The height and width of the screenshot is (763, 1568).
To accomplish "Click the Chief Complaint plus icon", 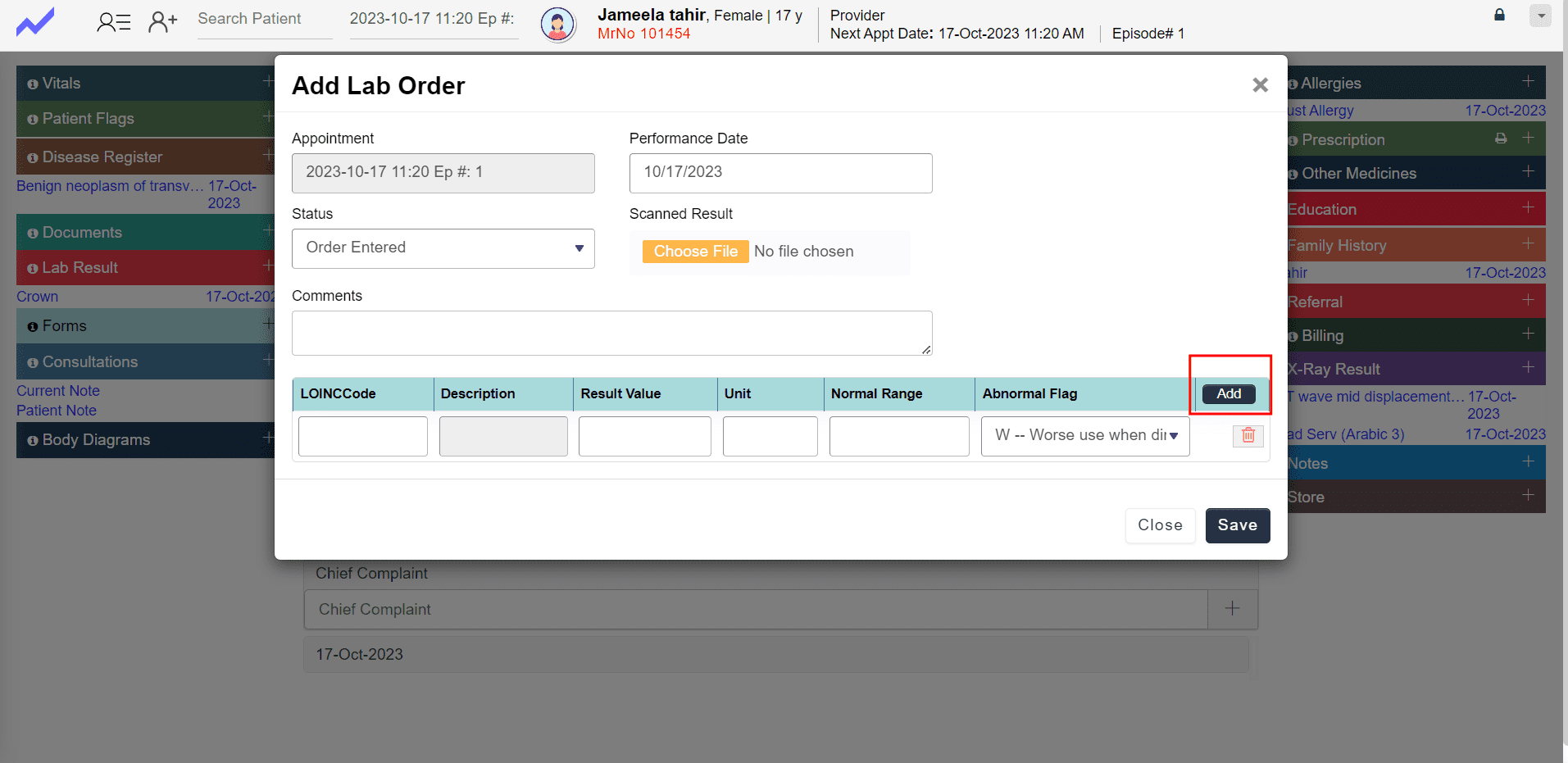I will (x=1232, y=609).
